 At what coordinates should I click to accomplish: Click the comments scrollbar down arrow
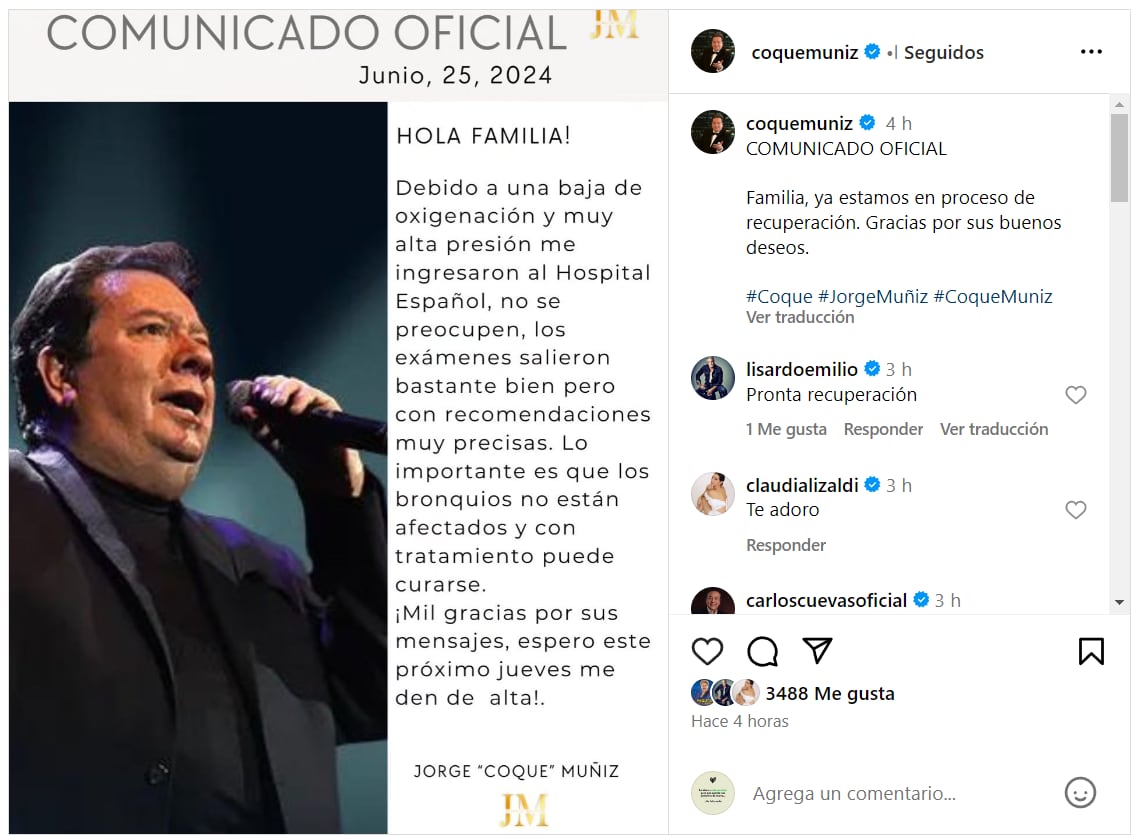pos(1119,602)
